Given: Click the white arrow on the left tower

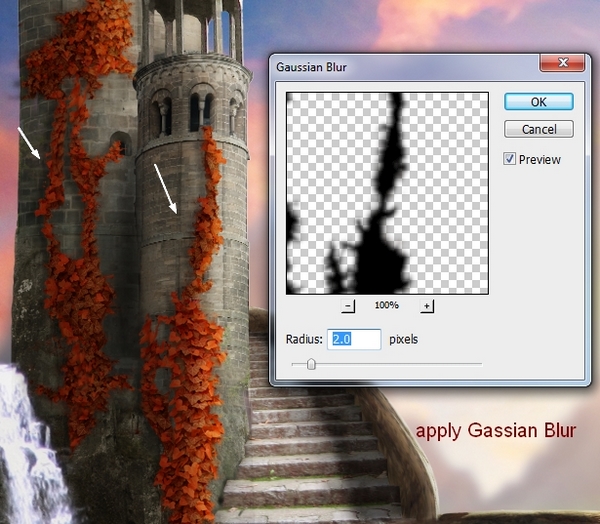Looking at the screenshot, I should tap(29, 143).
